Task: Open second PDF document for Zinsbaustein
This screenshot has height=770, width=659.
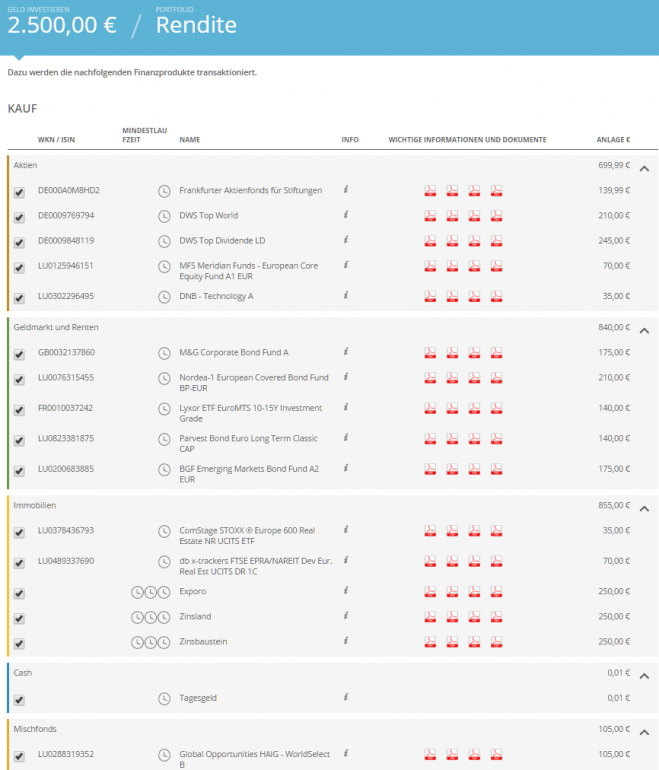Action: coord(452,641)
